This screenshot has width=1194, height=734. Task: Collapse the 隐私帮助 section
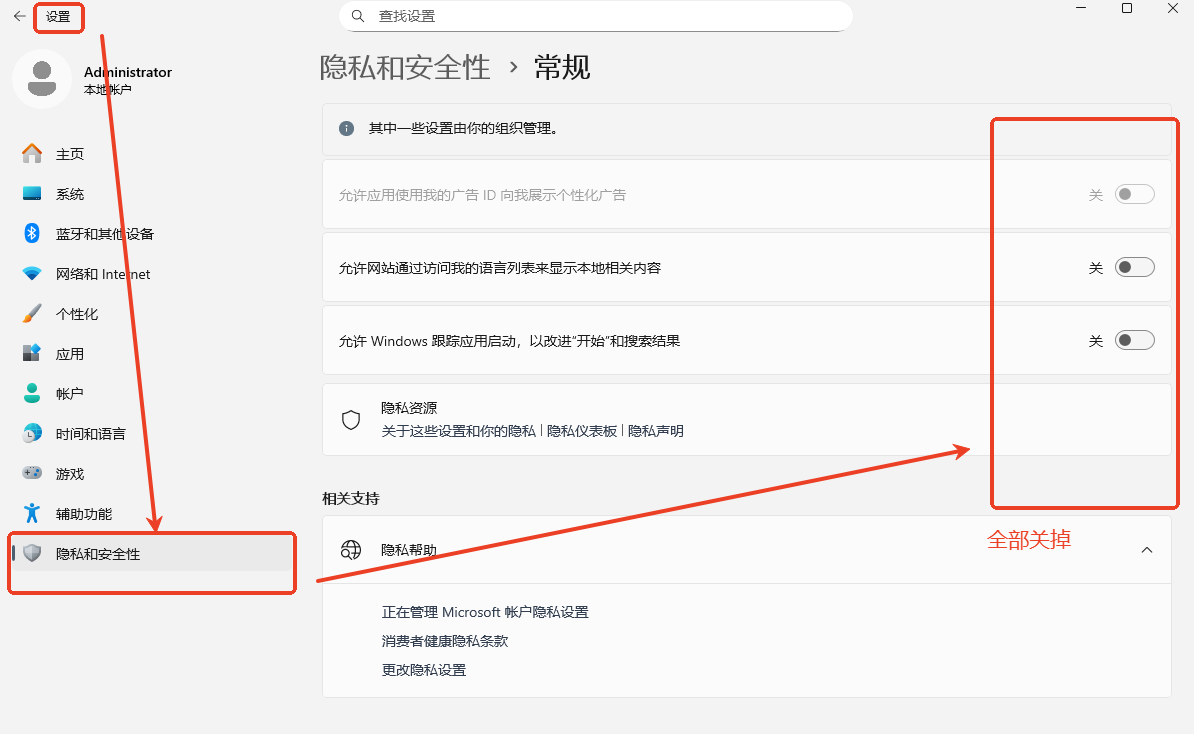(x=1147, y=549)
